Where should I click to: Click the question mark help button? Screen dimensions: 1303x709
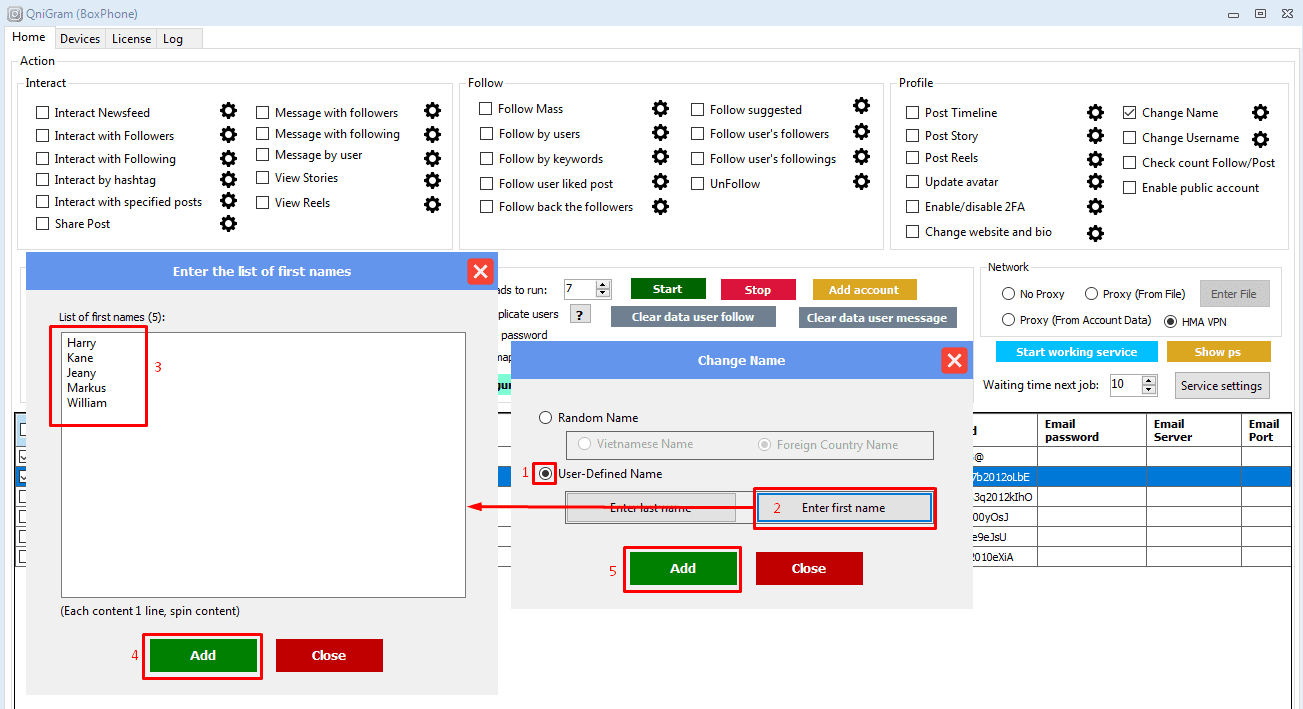579,314
